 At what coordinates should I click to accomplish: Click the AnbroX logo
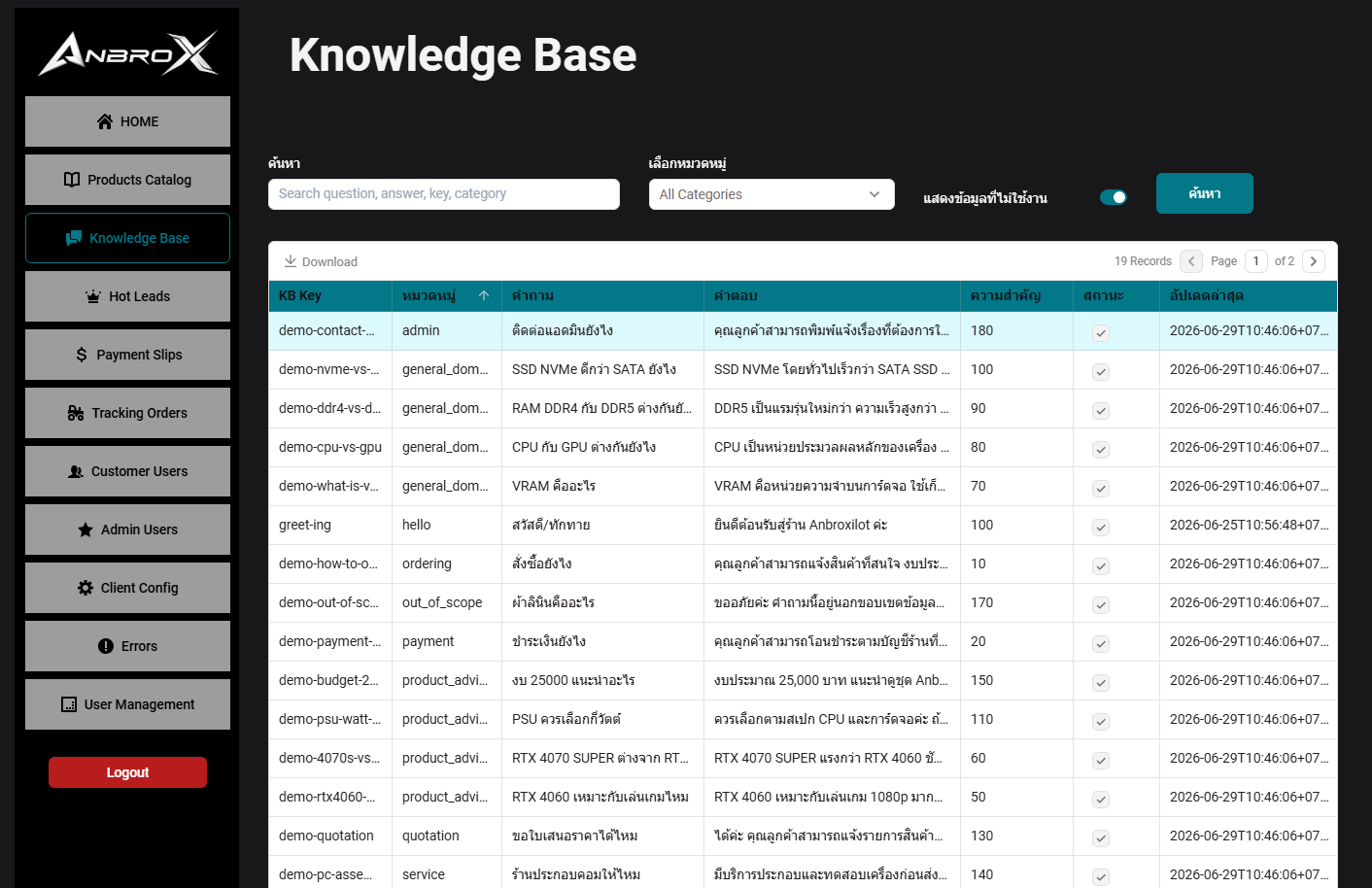pyautogui.click(x=128, y=53)
